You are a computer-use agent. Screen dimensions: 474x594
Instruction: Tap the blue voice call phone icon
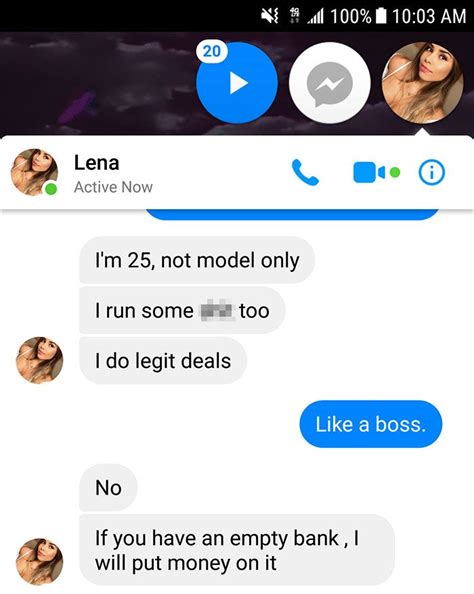coord(305,172)
